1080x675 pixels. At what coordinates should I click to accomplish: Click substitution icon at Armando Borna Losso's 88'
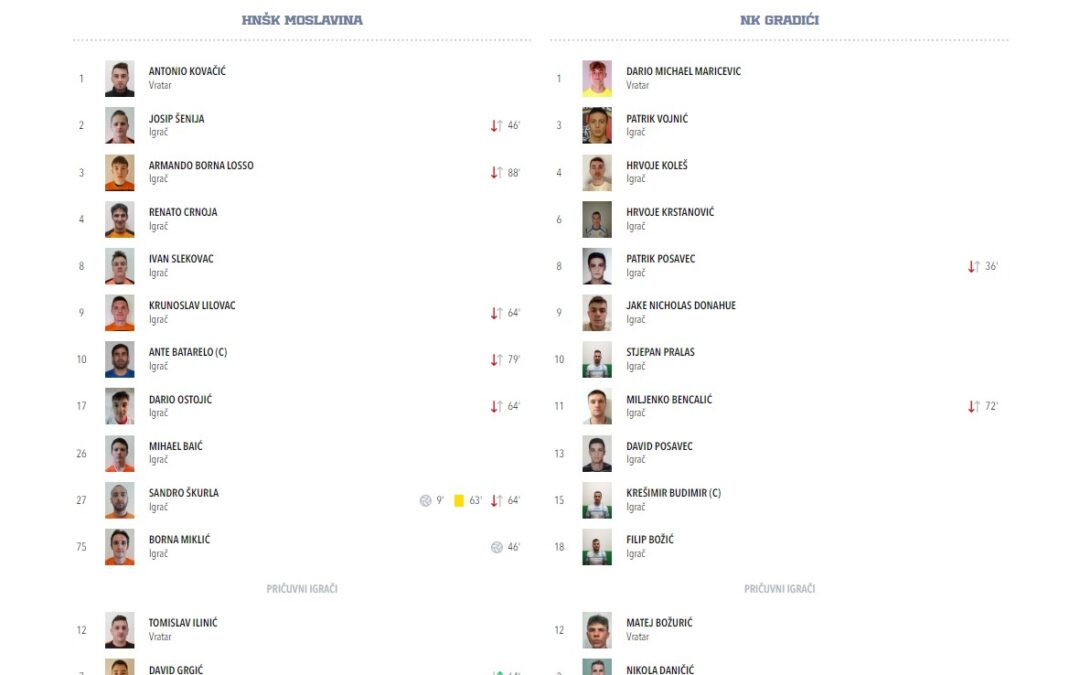pos(496,173)
